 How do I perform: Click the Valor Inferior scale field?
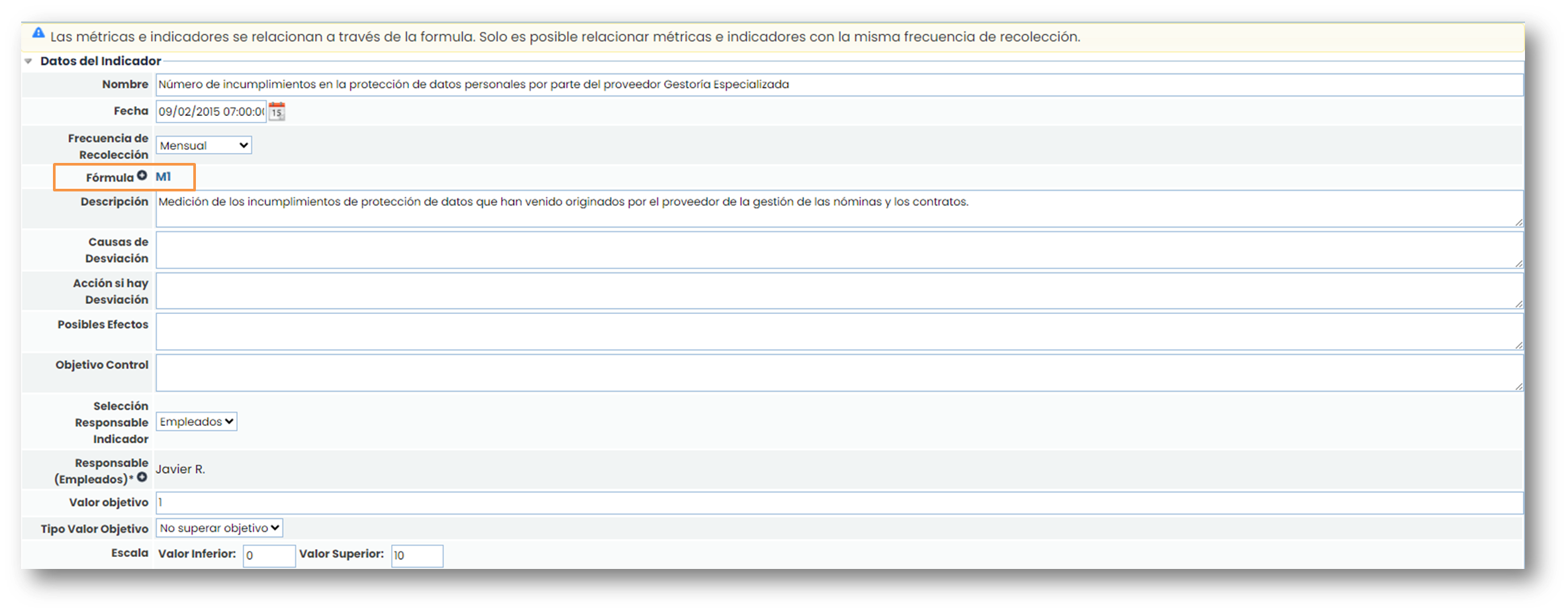[269, 556]
